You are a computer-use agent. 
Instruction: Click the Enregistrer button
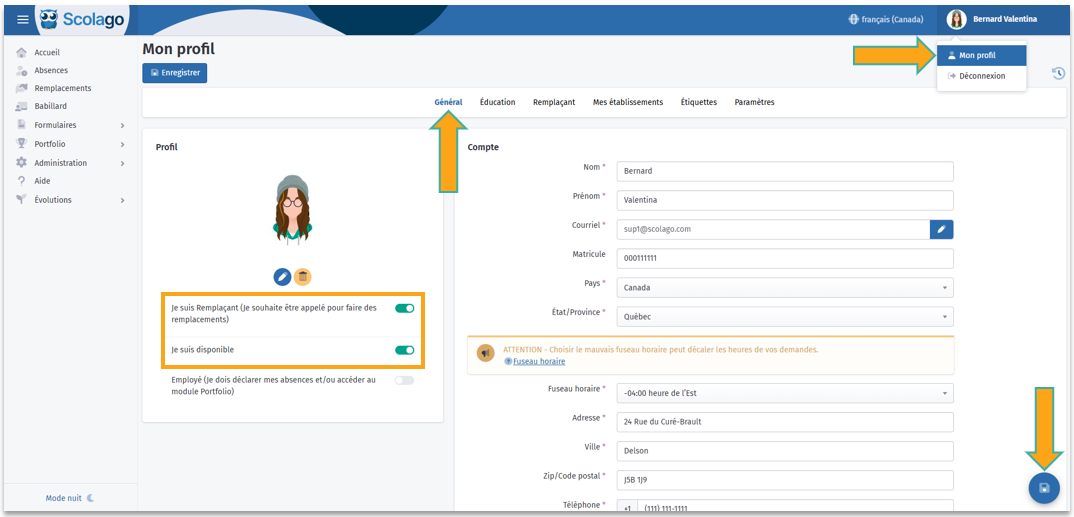click(175, 73)
